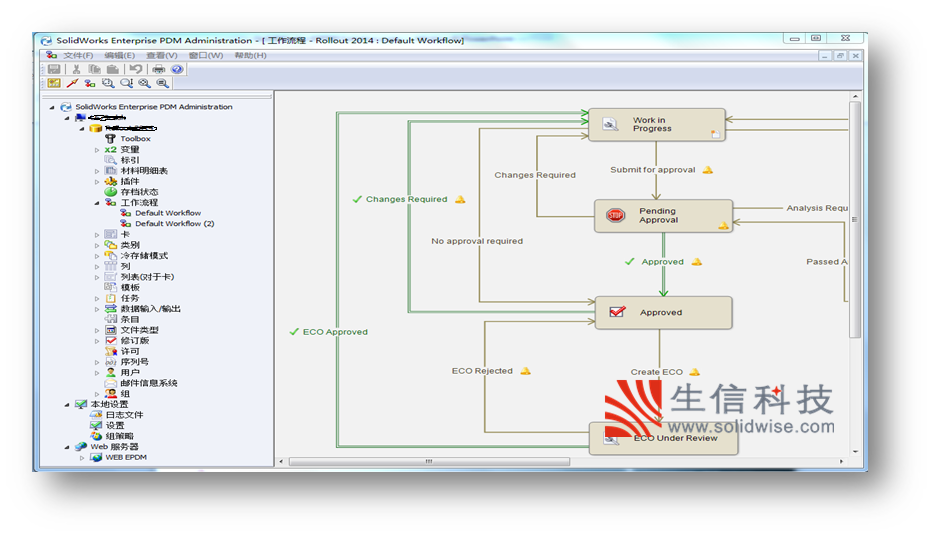Viewport: 933px width, 537px height.
Task: Click the 用户 user icon in tree
Action: (x=111, y=372)
